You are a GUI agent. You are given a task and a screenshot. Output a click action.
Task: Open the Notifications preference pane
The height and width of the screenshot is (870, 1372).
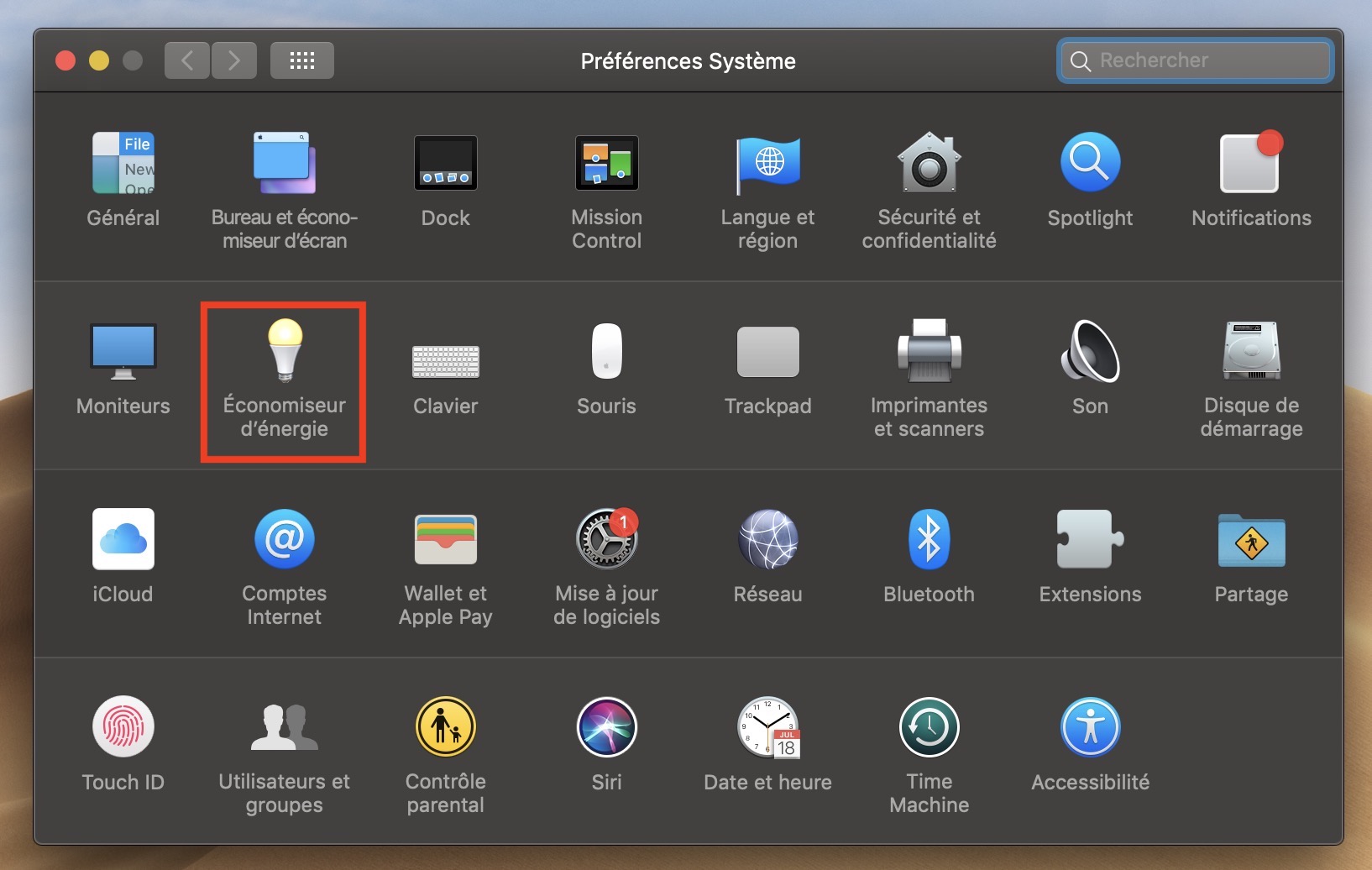point(1251,164)
